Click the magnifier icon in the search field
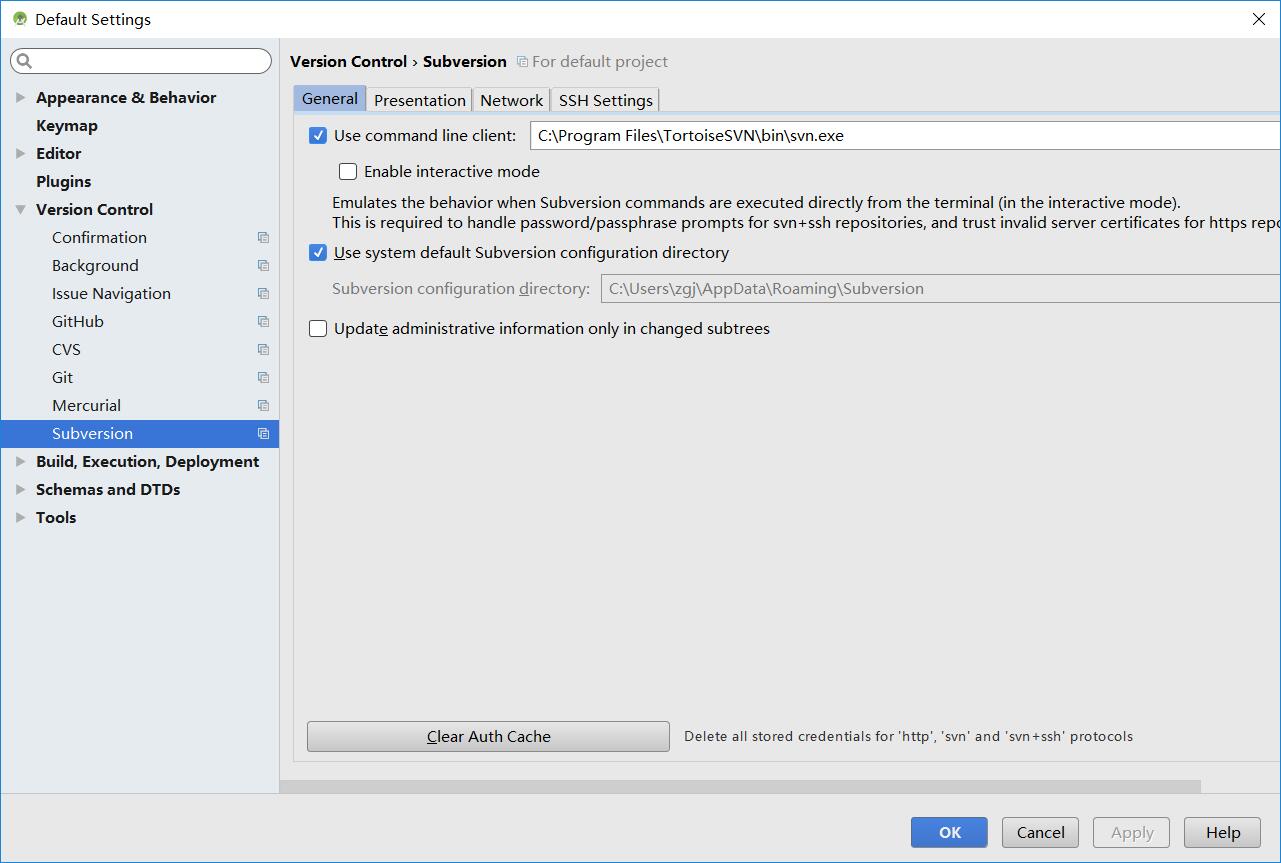This screenshot has width=1281, height=863. pyautogui.click(x=22, y=61)
